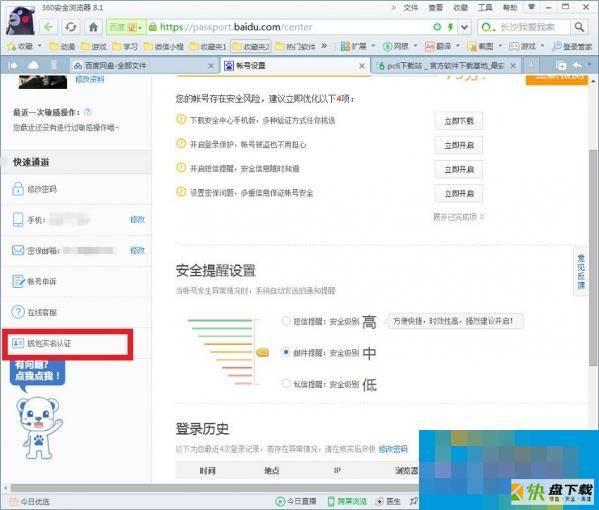Click 立即开启 for 开启短信提醒
Image resolution: width=599 pixels, height=510 pixels.
click(459, 169)
